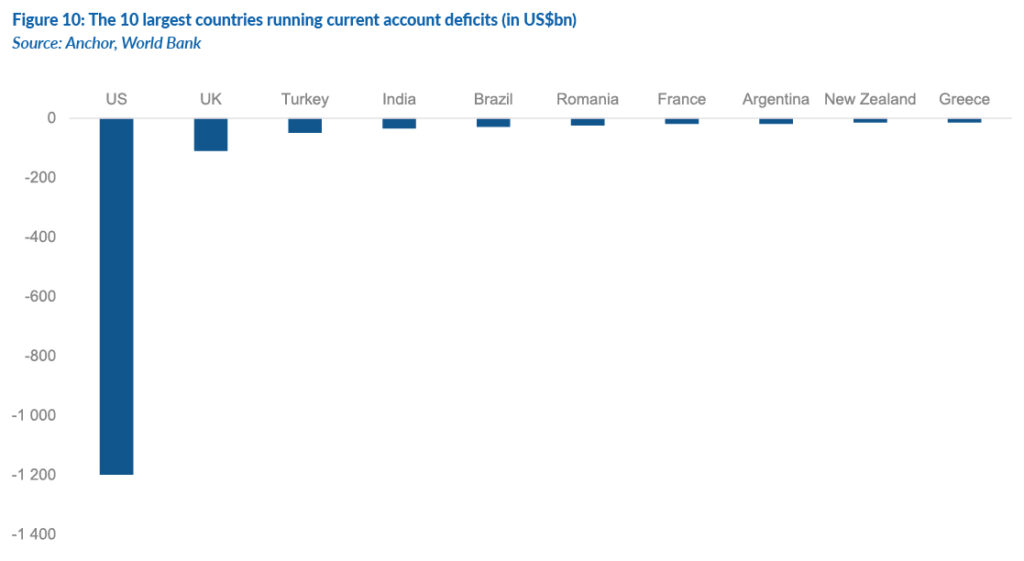Click the -1 400 axis label
The height and width of the screenshot is (561, 1024).
(x=34, y=534)
